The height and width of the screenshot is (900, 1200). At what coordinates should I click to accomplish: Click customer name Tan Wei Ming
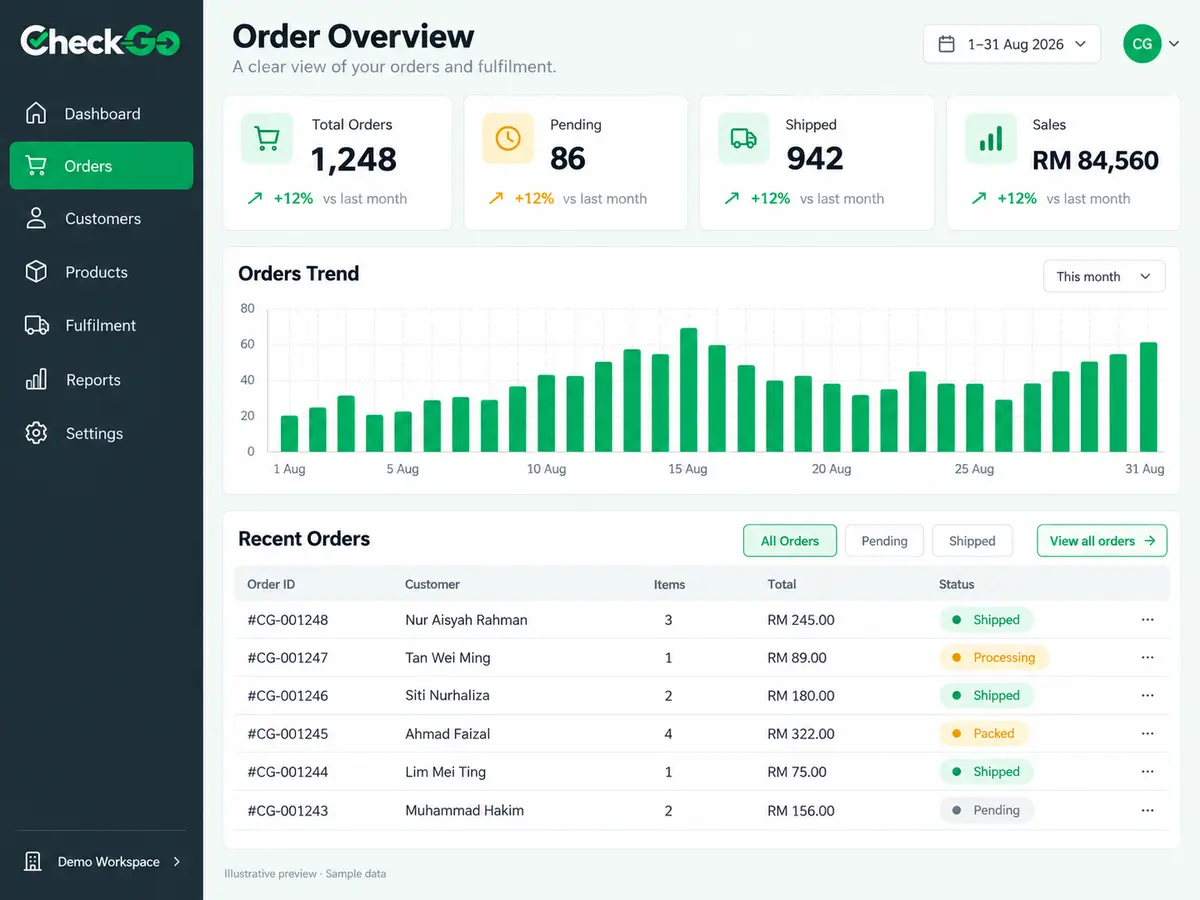(x=448, y=657)
